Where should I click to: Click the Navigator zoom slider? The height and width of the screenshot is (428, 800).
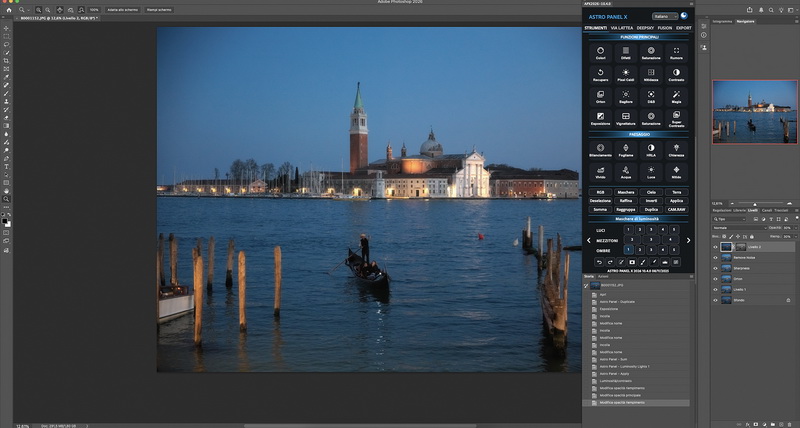[755, 202]
